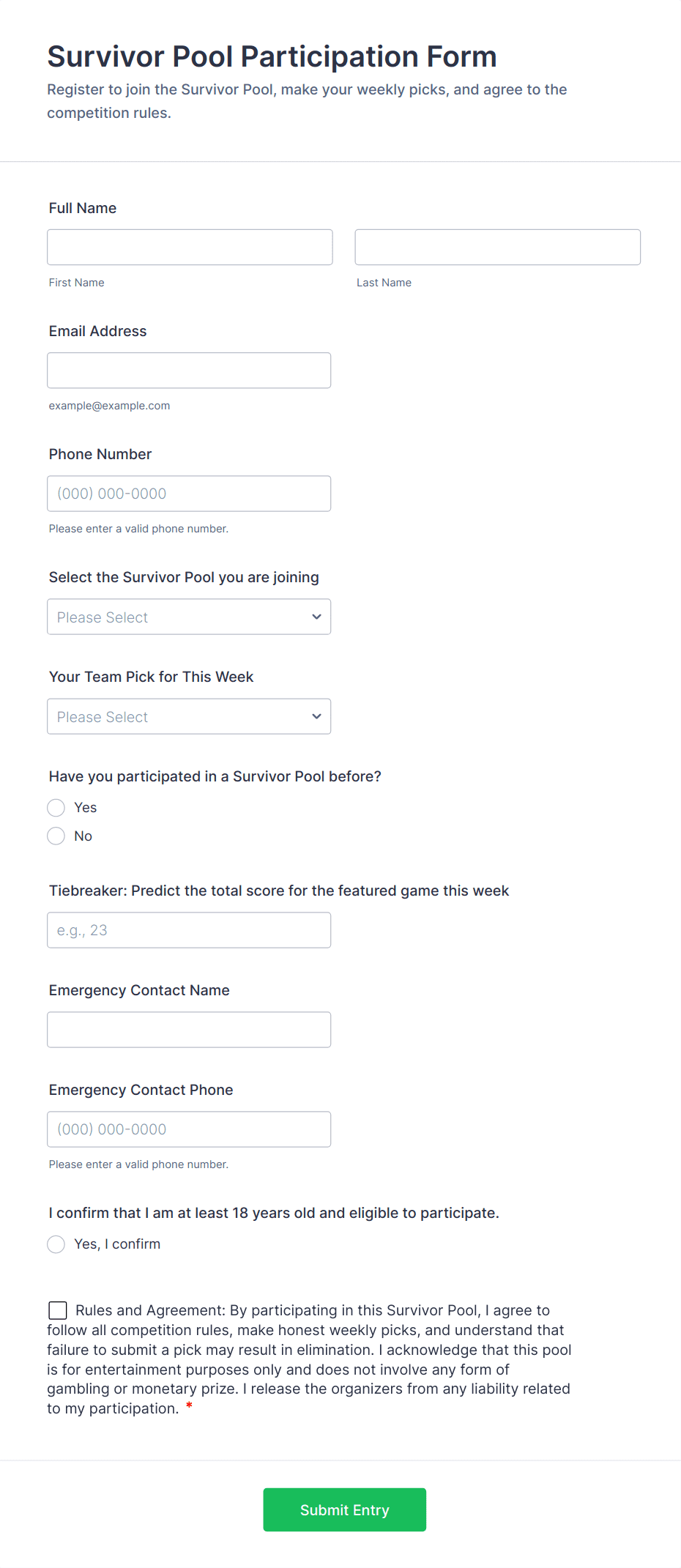681x1568 pixels.
Task: Click the Tiebreaker total score field
Action: pyautogui.click(x=189, y=930)
